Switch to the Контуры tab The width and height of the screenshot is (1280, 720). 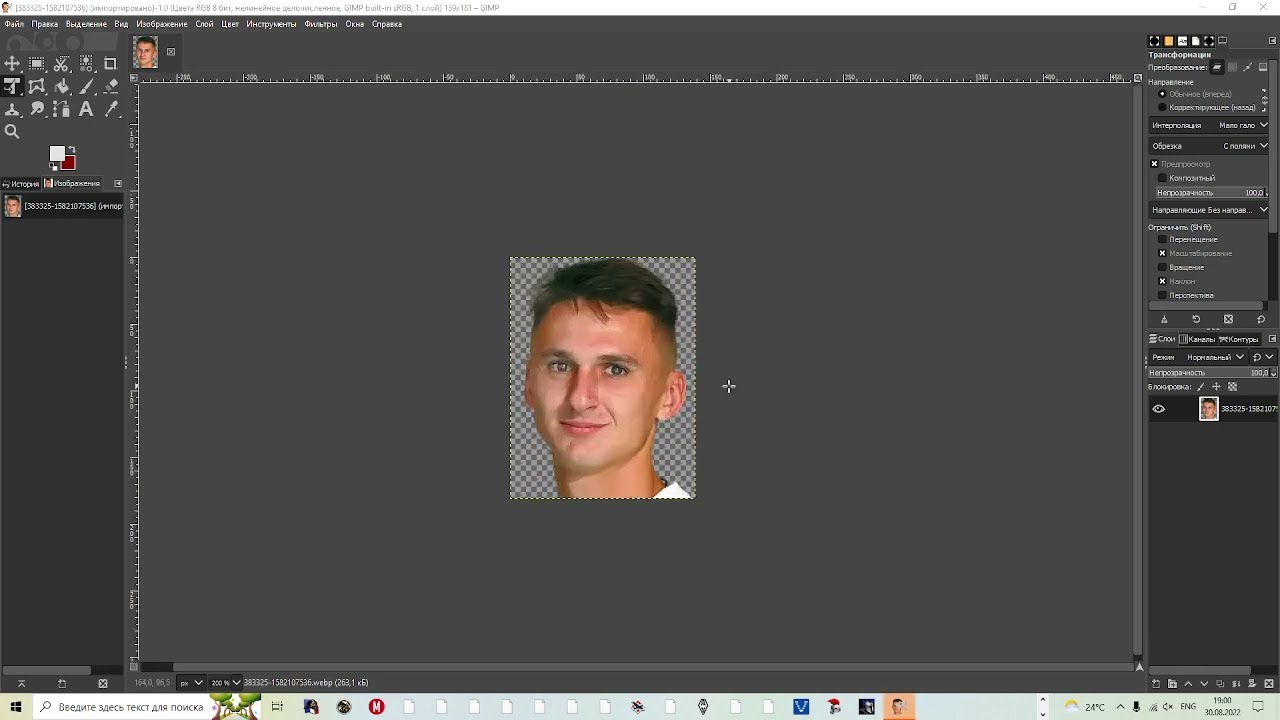click(x=1238, y=339)
